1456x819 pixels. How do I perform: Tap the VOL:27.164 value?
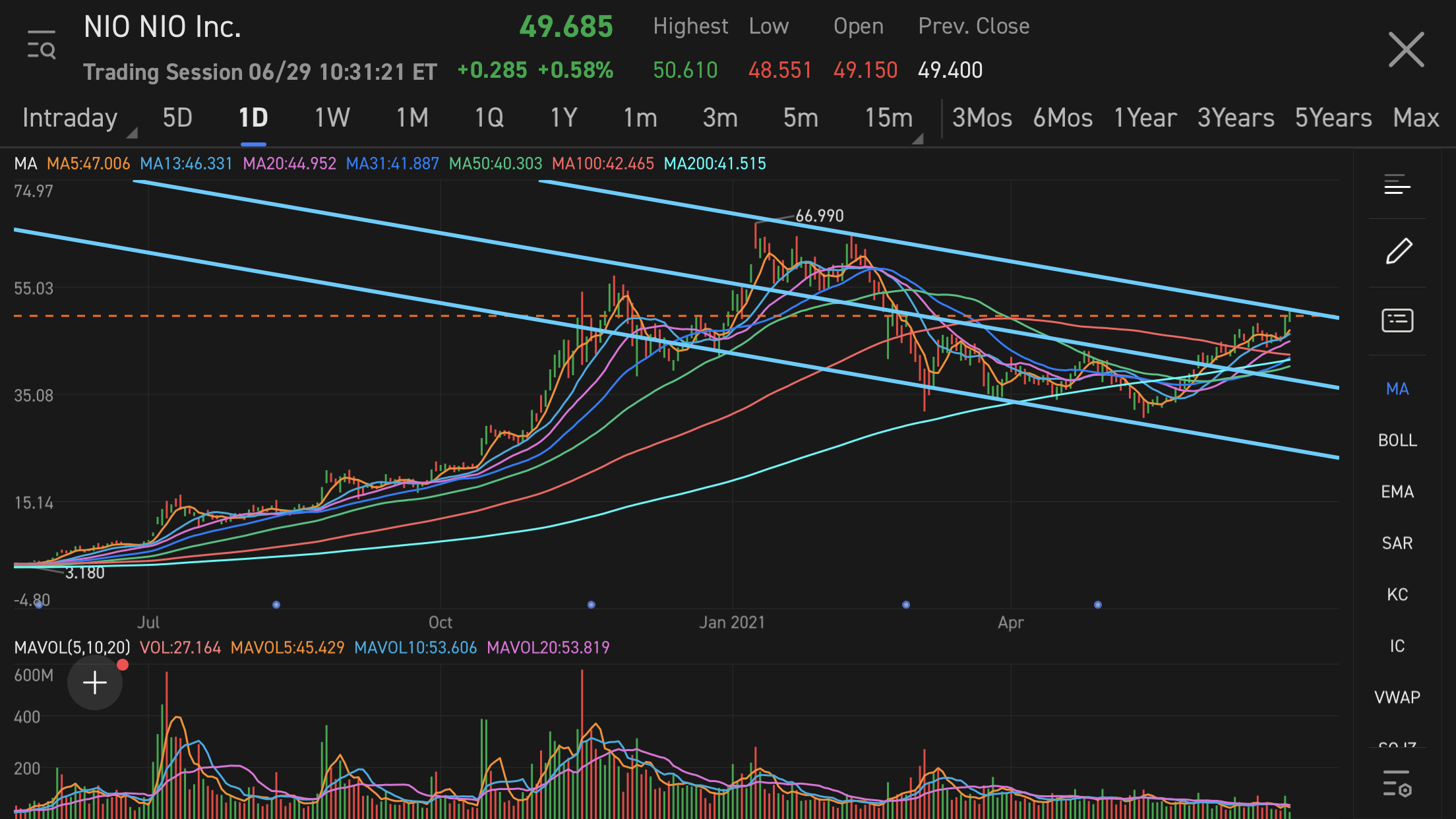pyautogui.click(x=180, y=648)
